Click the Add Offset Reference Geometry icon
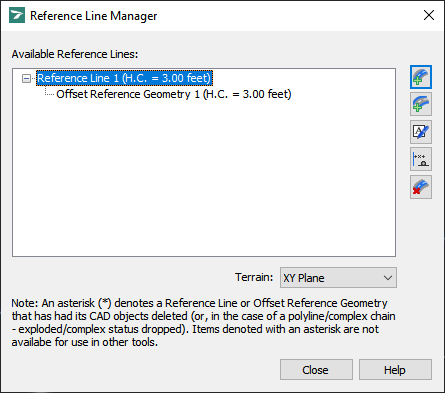Screen dimensions: 445x393 pyautogui.click(x=421, y=104)
